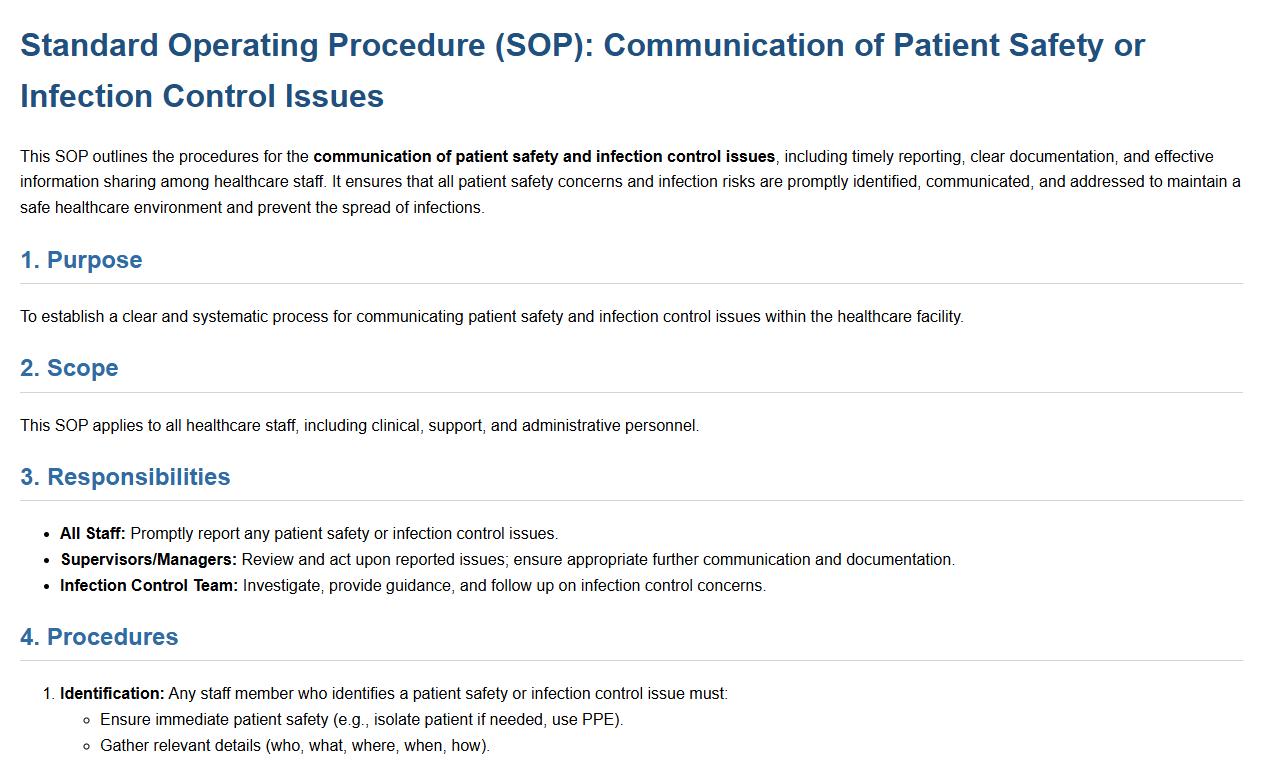Click the Scope sentence "This SOP applies"
This screenshot has height=763, width=1263.
pyautogui.click(x=359, y=425)
